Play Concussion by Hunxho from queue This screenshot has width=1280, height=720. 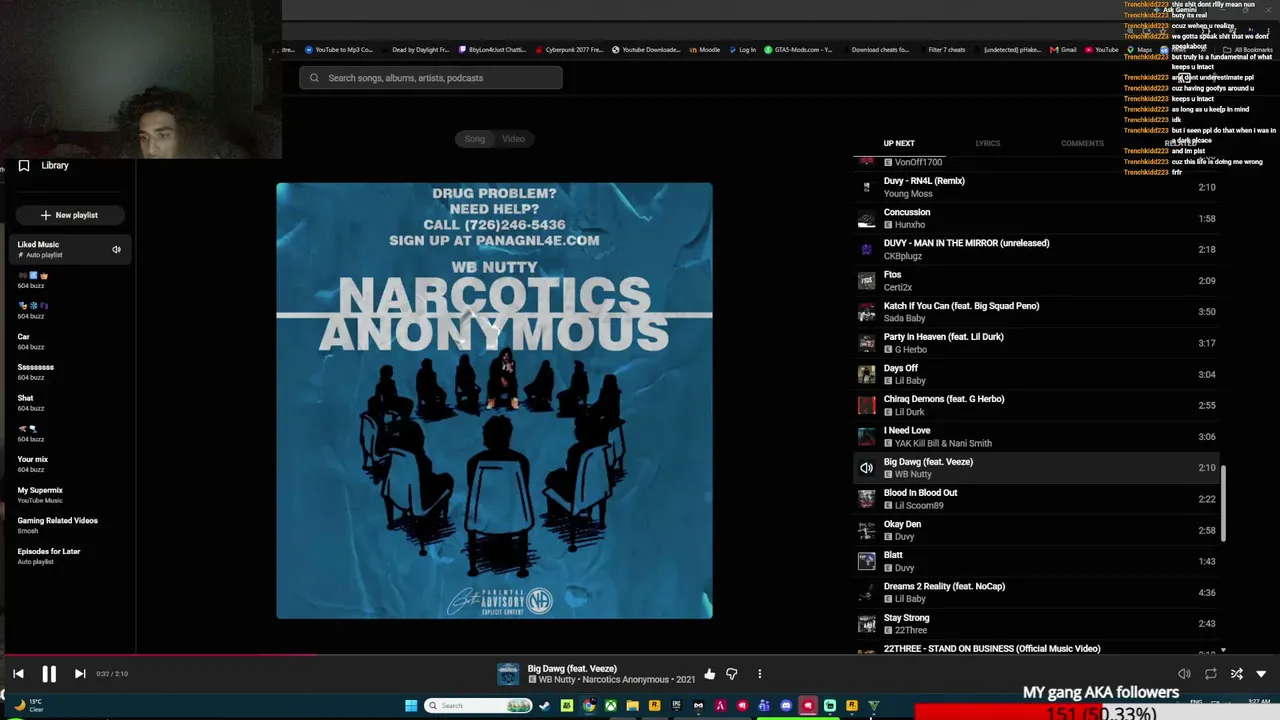[1037, 218]
